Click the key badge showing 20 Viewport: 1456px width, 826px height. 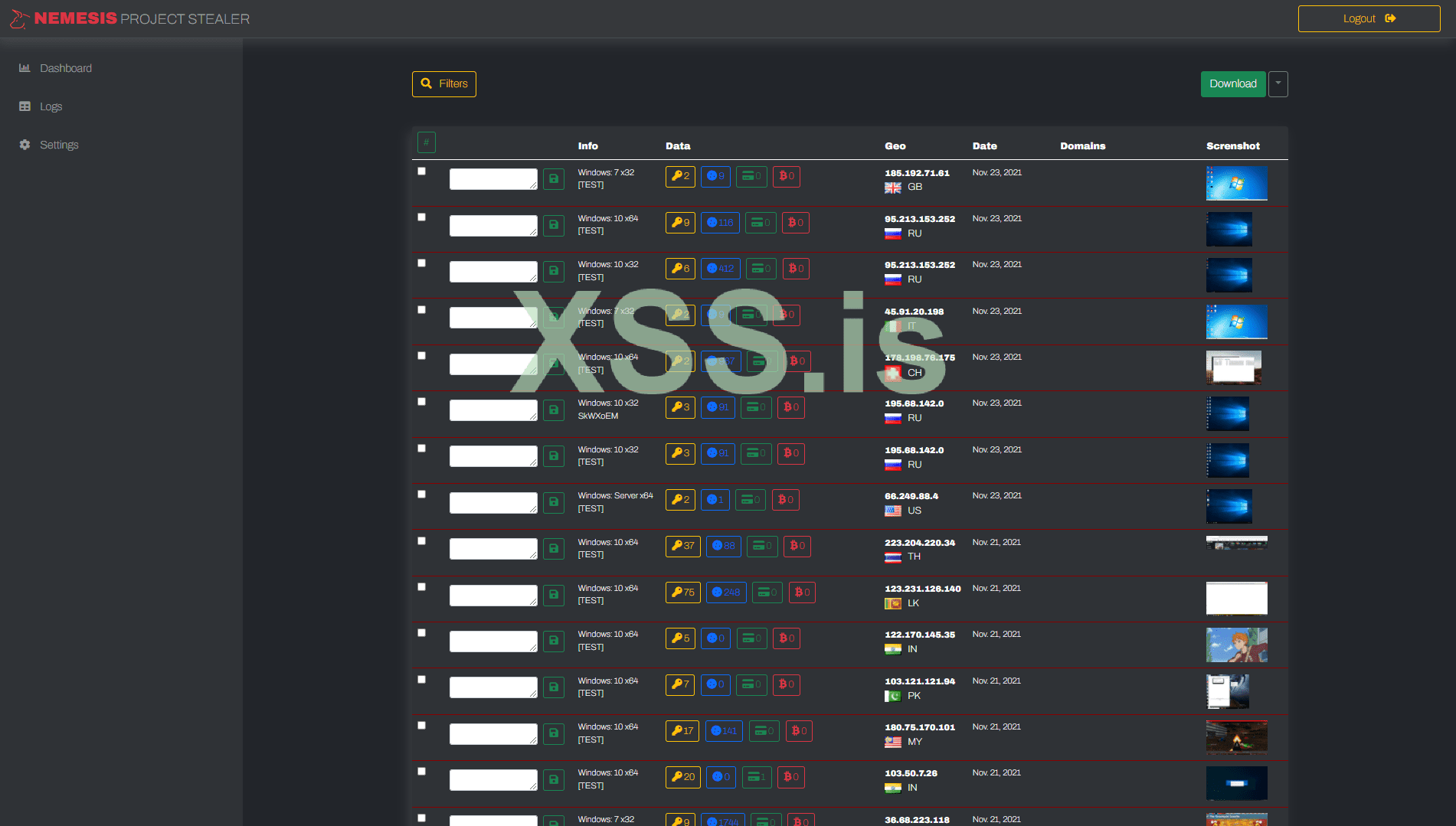pyautogui.click(x=683, y=777)
